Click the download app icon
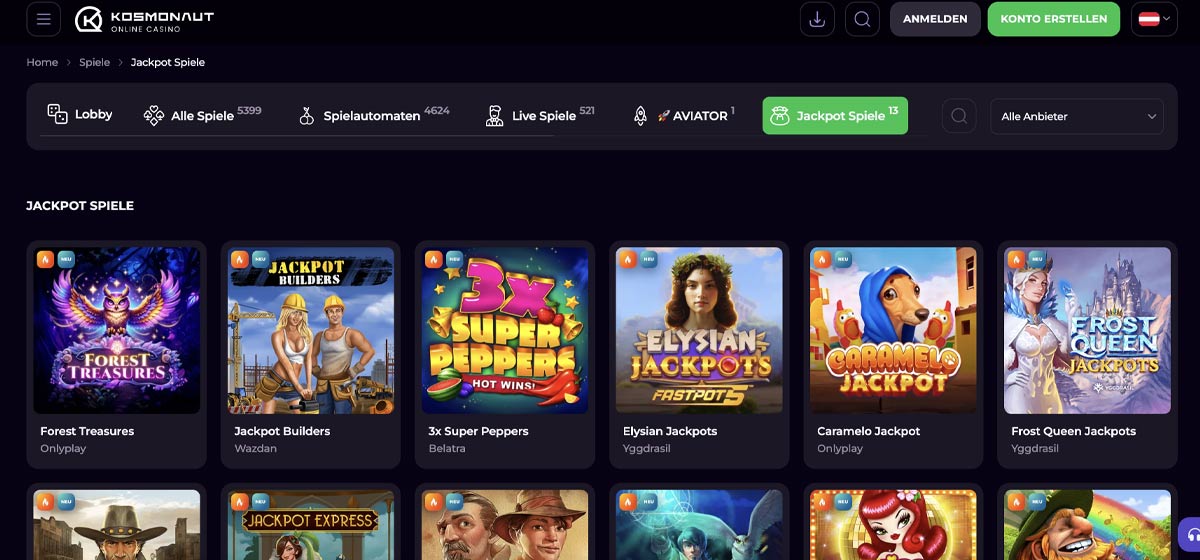The height and width of the screenshot is (560, 1200). pos(817,19)
